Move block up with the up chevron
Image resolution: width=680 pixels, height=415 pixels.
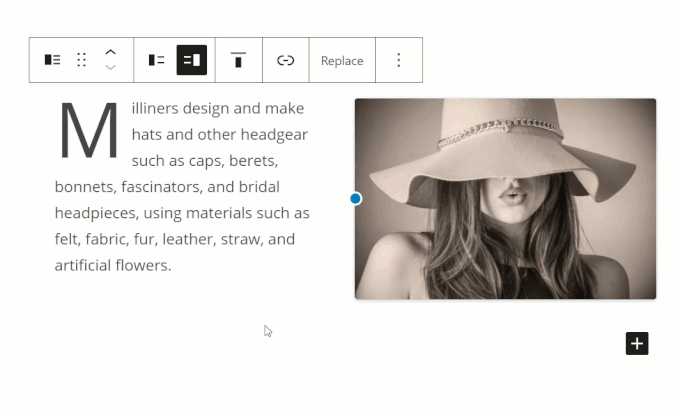pos(111,52)
